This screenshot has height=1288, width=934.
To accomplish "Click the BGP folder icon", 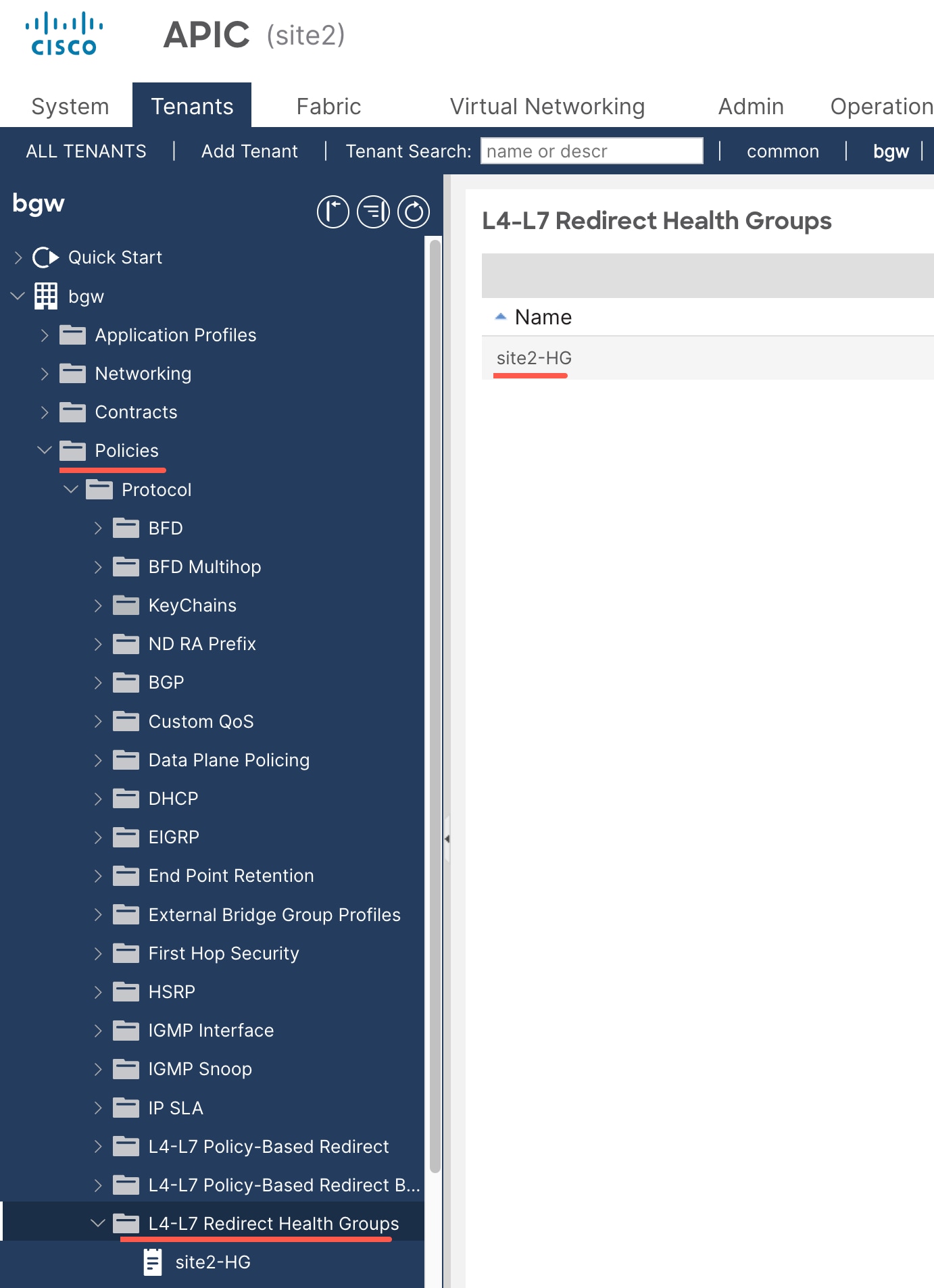I will (x=126, y=683).
